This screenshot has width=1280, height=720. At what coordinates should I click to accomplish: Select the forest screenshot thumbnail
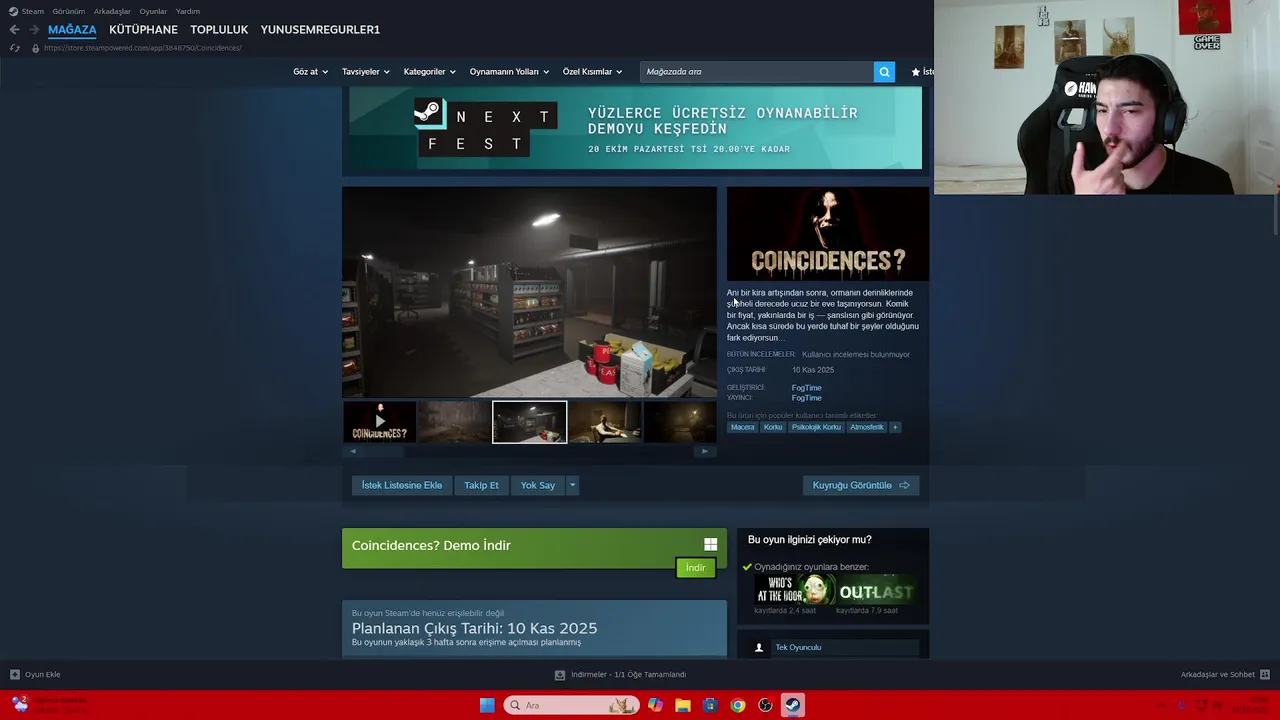click(454, 422)
